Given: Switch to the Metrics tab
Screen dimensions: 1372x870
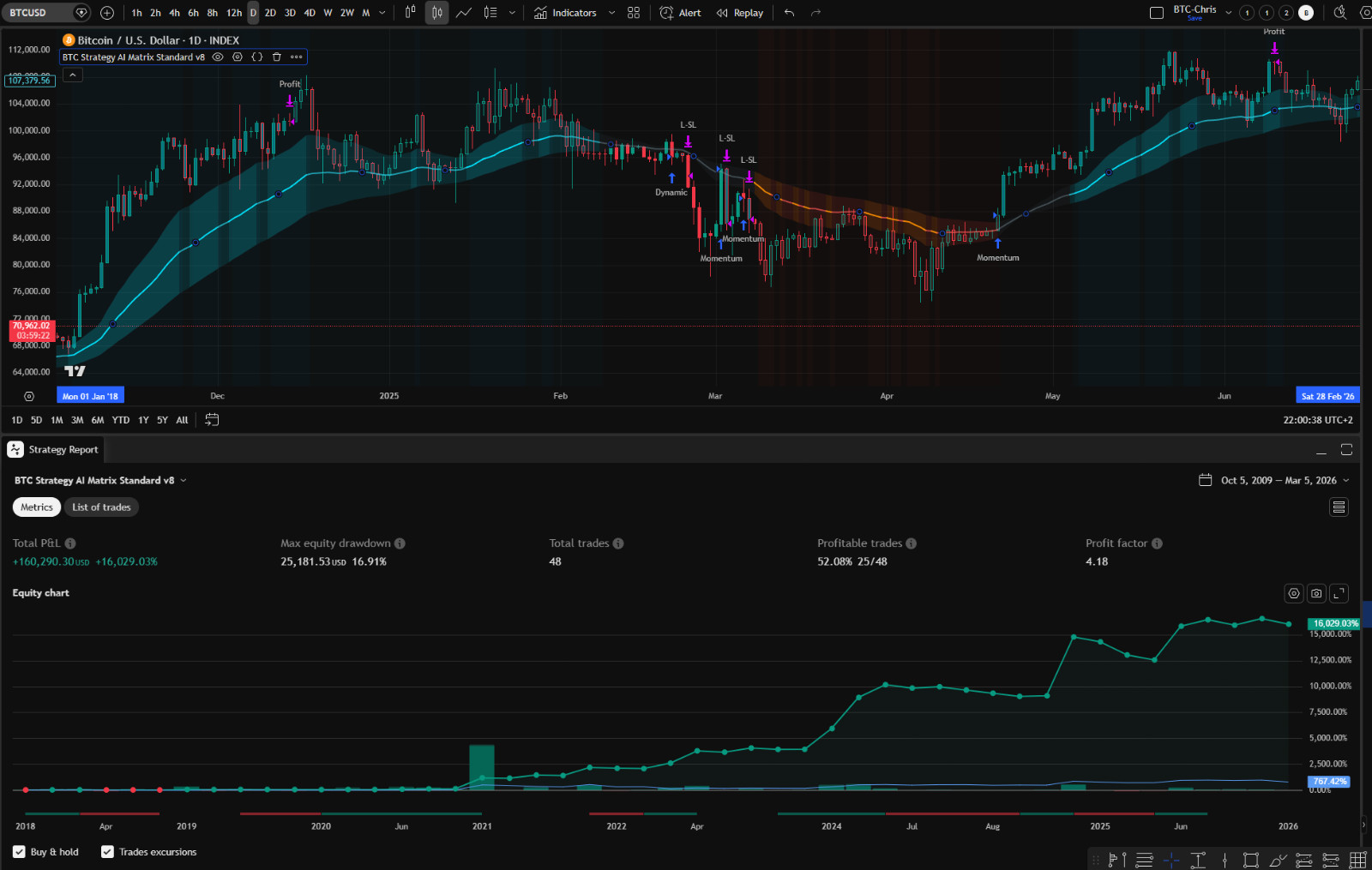Looking at the screenshot, I should (x=37, y=507).
